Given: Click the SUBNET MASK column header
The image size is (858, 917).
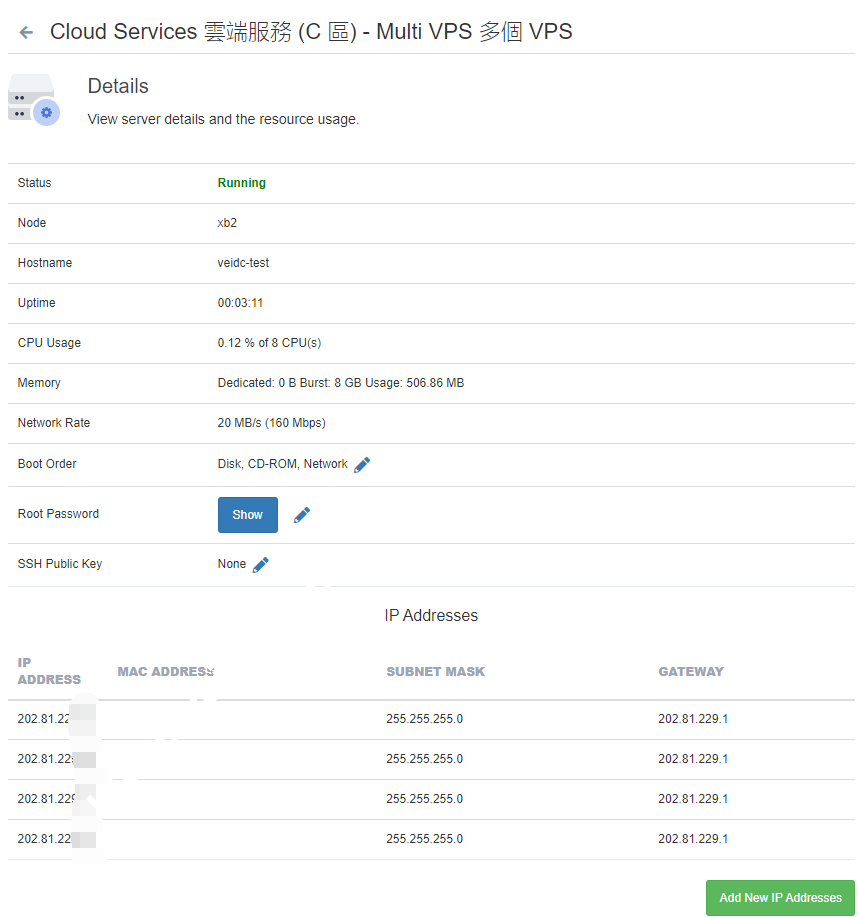Looking at the screenshot, I should [x=435, y=672].
